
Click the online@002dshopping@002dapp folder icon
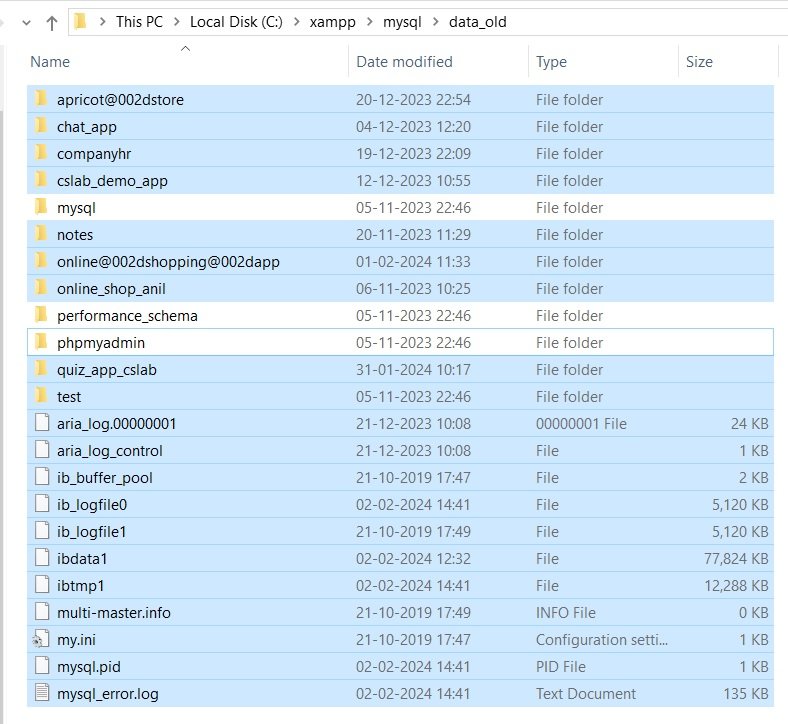[x=41, y=261]
